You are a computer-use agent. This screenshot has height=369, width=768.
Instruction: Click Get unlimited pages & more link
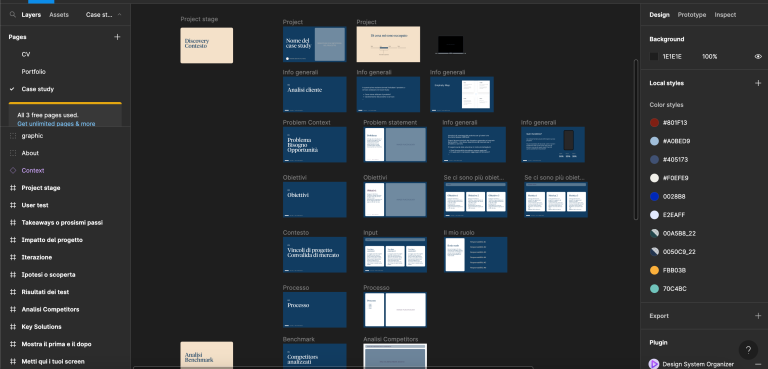56,124
